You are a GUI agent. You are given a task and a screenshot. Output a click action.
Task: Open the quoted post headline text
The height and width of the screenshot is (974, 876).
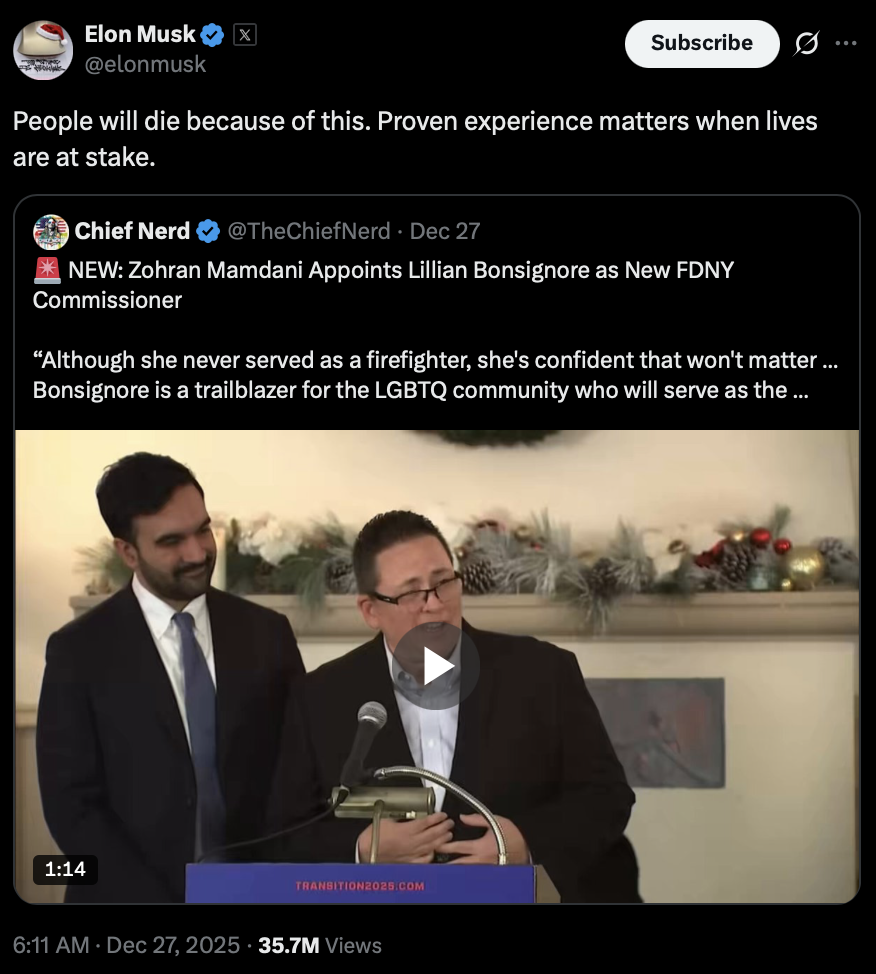[383, 285]
